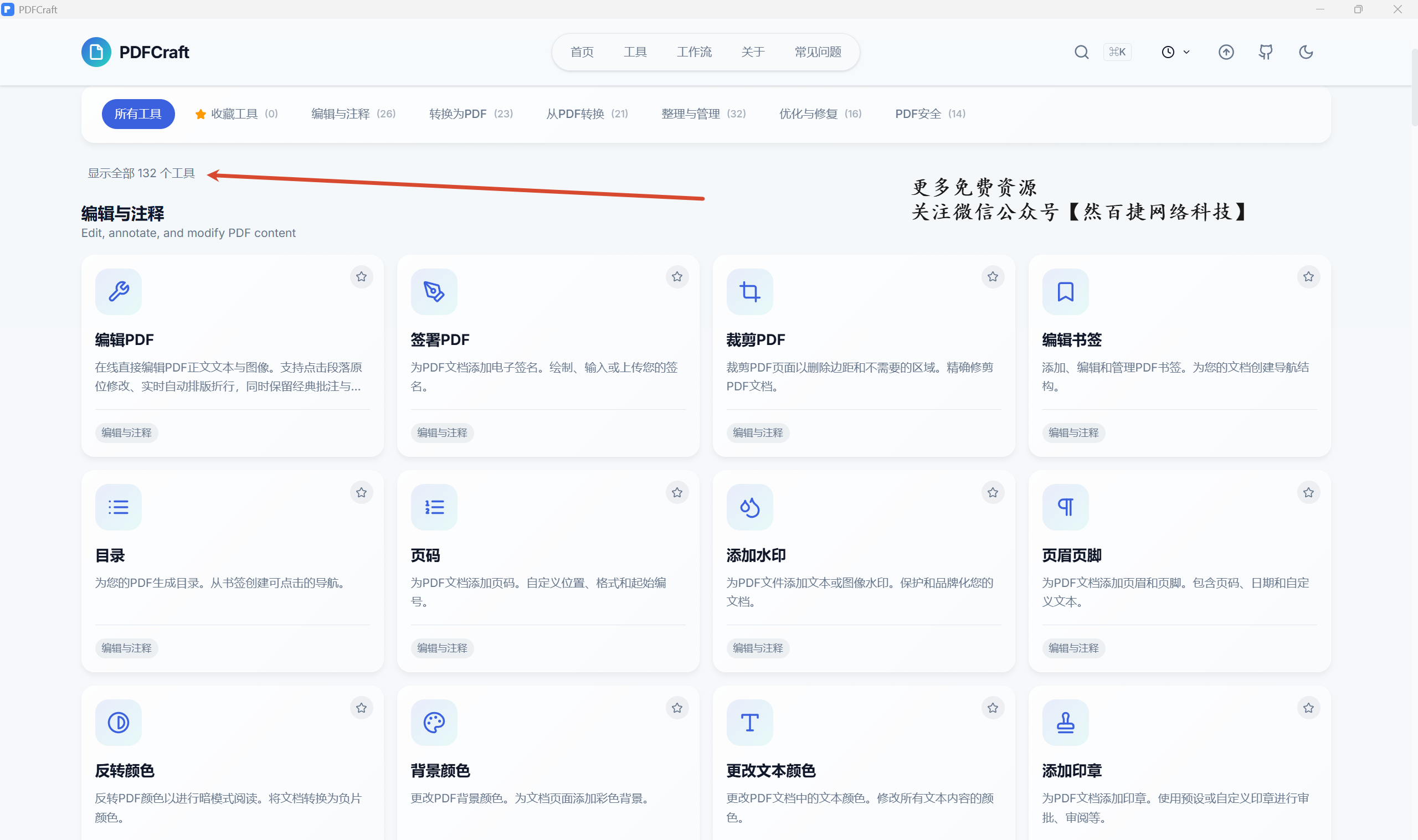This screenshot has height=840, width=1418.
Task: Open the 页眉页脚 pilcrow icon
Action: coord(1065,507)
